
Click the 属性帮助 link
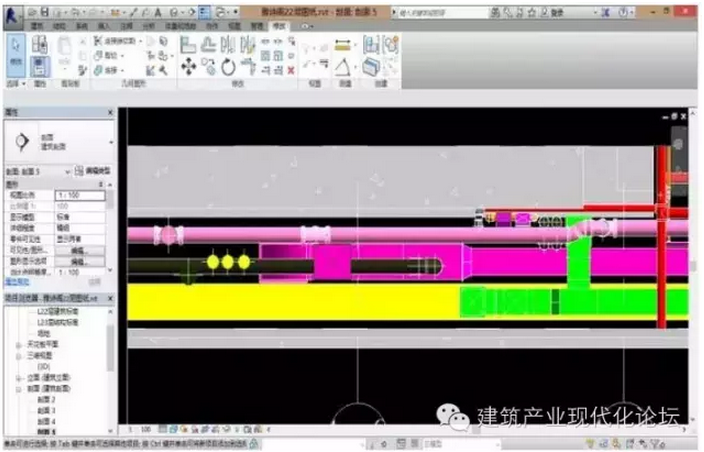click(x=17, y=283)
